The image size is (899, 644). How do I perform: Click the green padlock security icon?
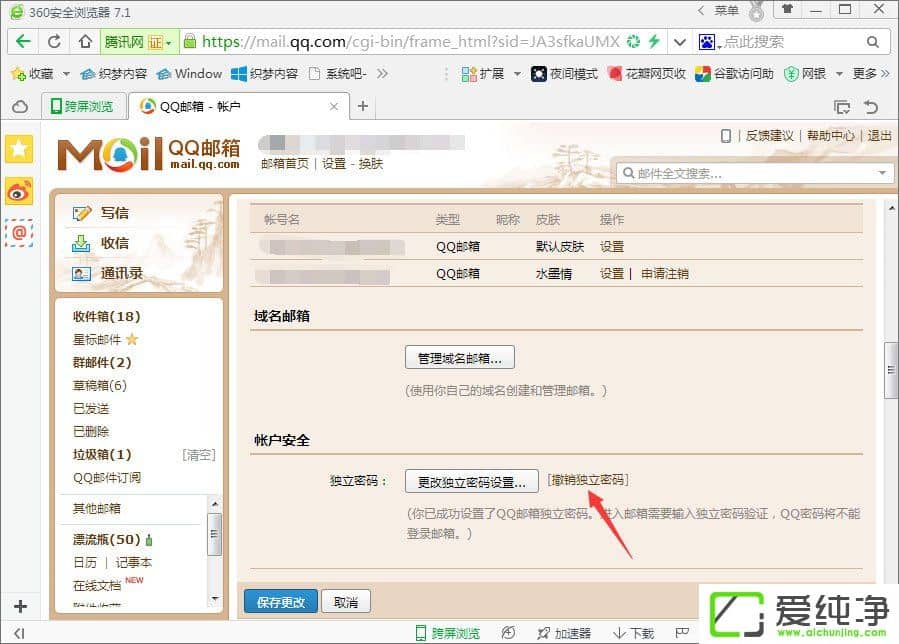(189, 41)
